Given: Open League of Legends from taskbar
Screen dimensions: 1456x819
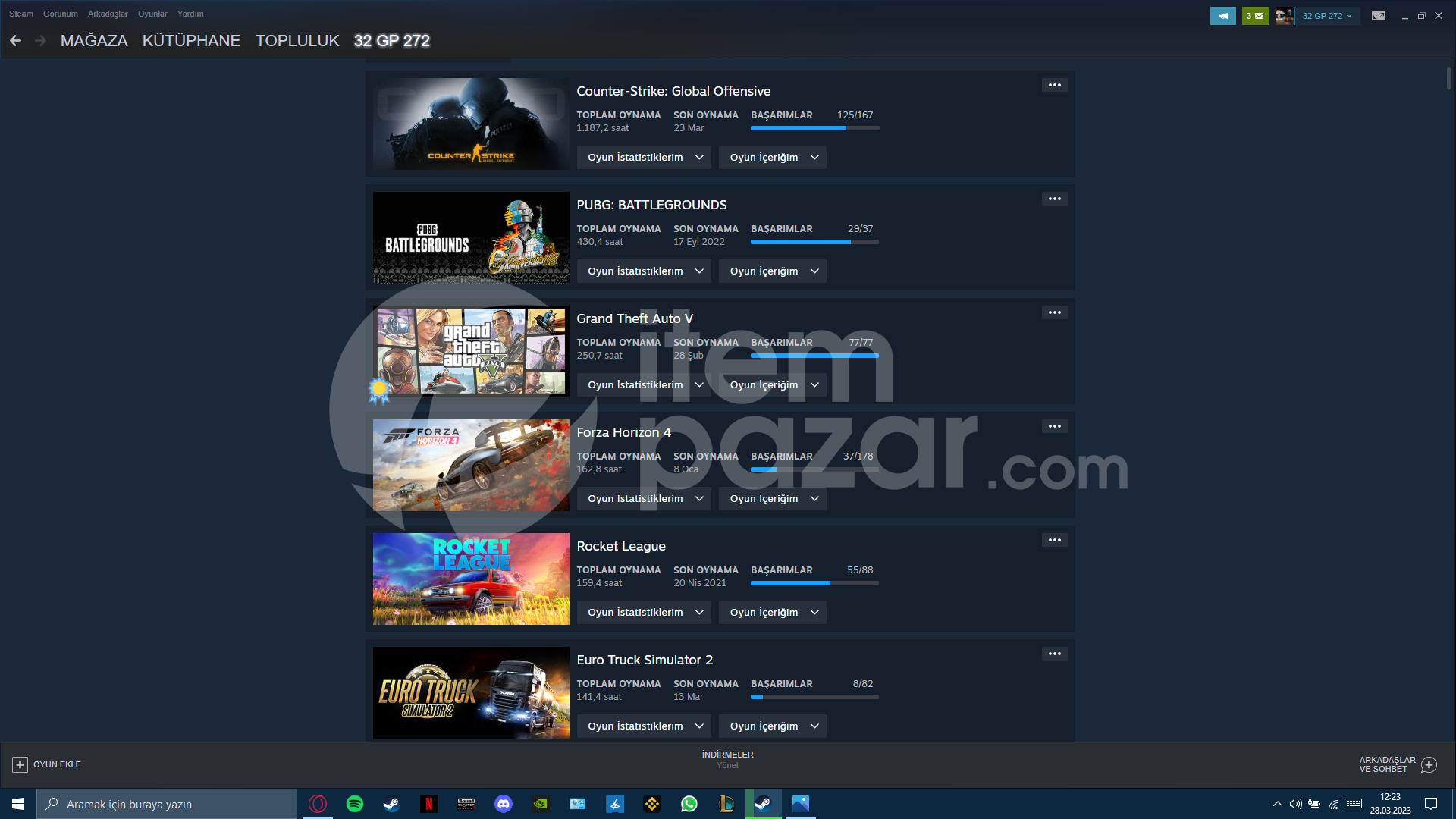Looking at the screenshot, I should [726, 804].
